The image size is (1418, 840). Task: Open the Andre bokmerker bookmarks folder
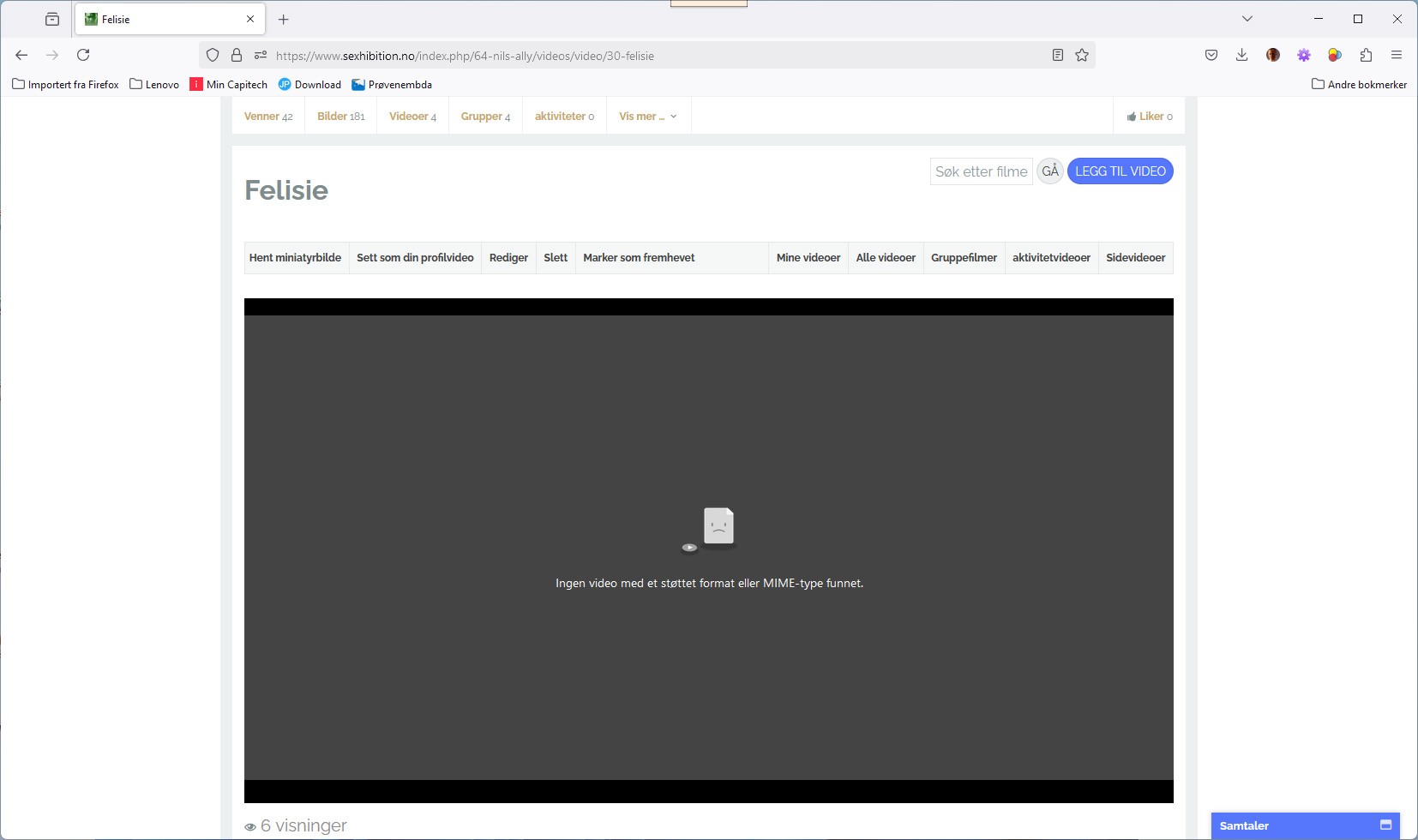pos(1359,84)
